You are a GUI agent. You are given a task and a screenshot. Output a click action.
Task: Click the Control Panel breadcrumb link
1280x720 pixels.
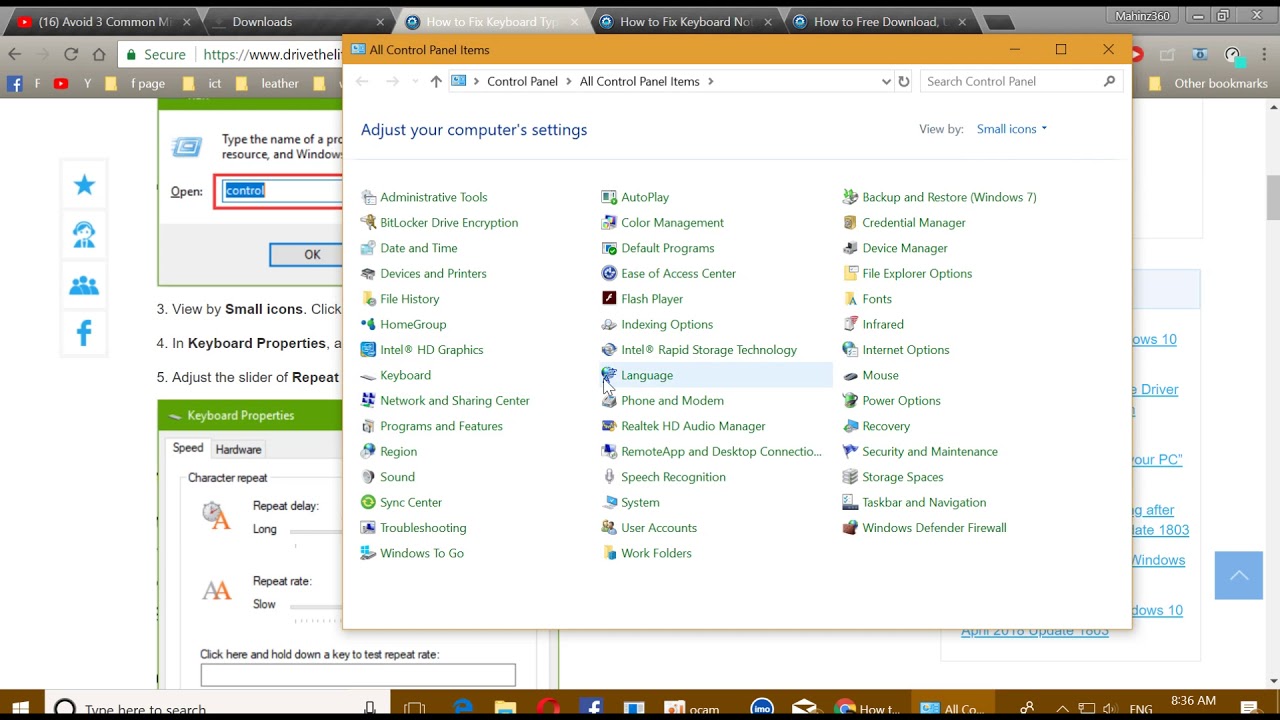[522, 82]
